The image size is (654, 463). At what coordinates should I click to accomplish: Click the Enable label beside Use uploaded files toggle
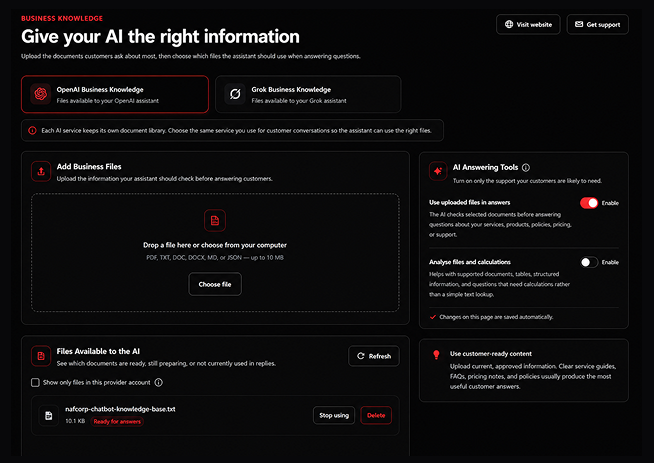coord(610,203)
